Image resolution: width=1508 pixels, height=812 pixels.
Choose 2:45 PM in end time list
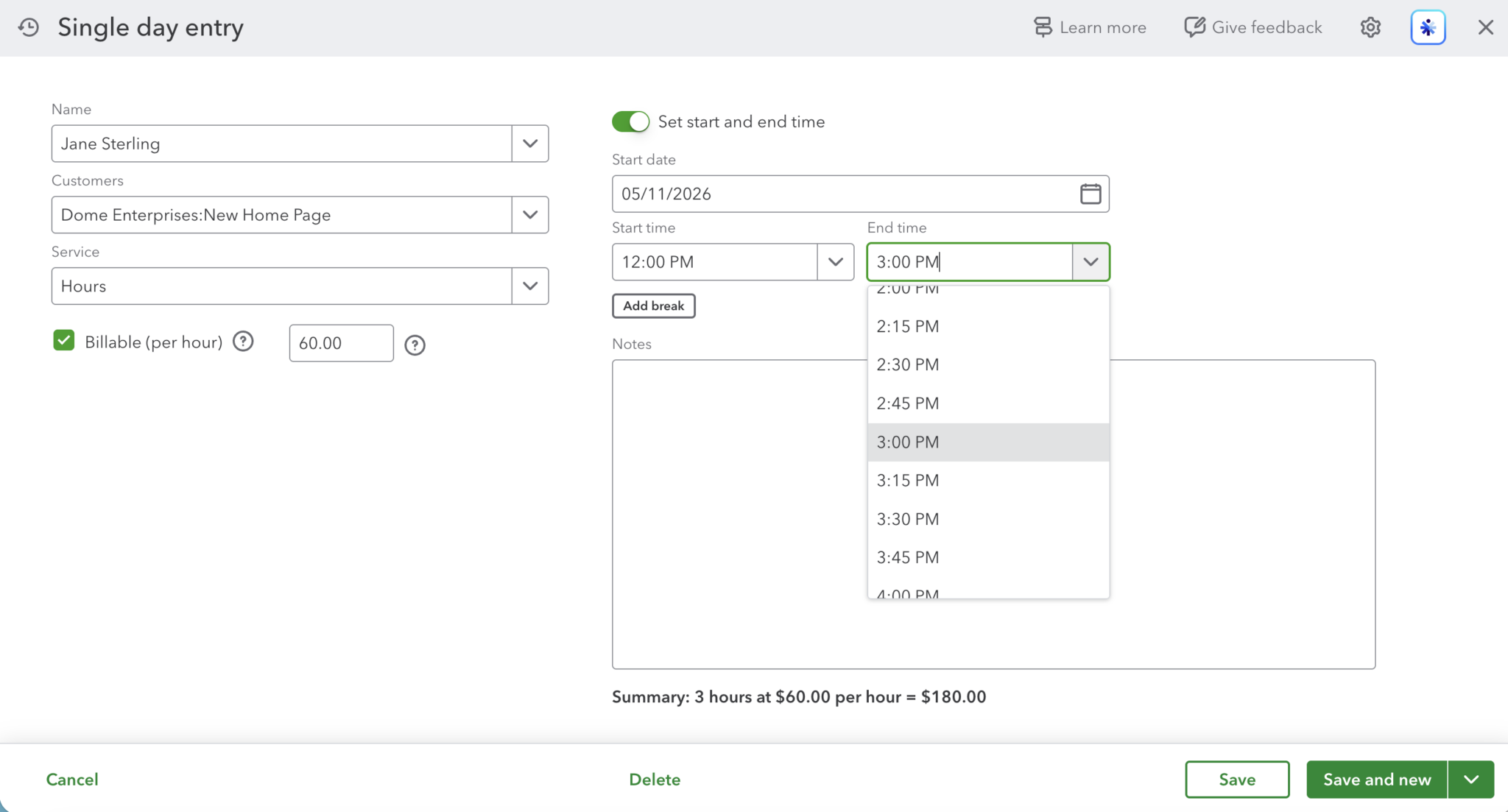(x=988, y=403)
